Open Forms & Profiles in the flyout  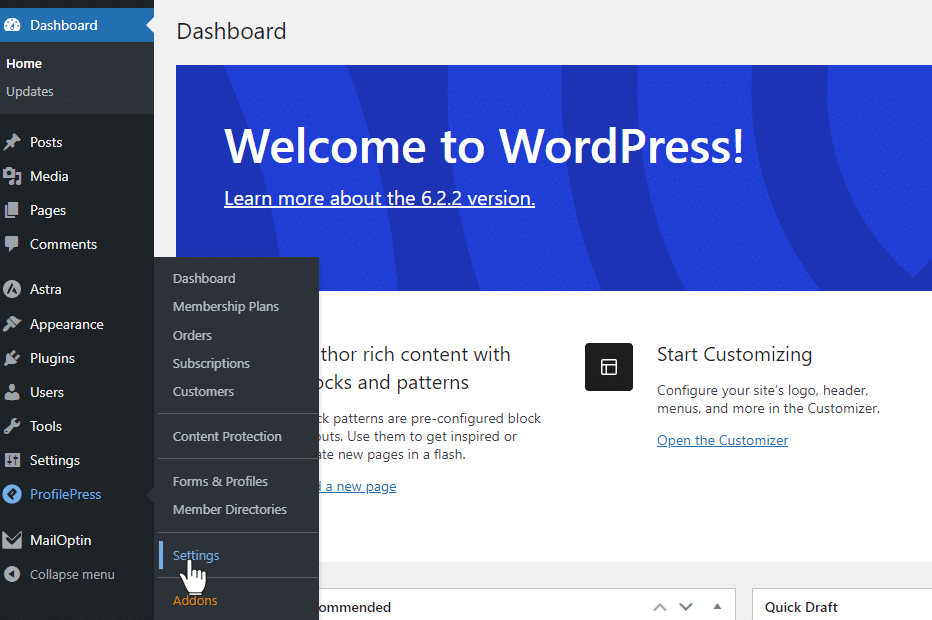point(220,481)
